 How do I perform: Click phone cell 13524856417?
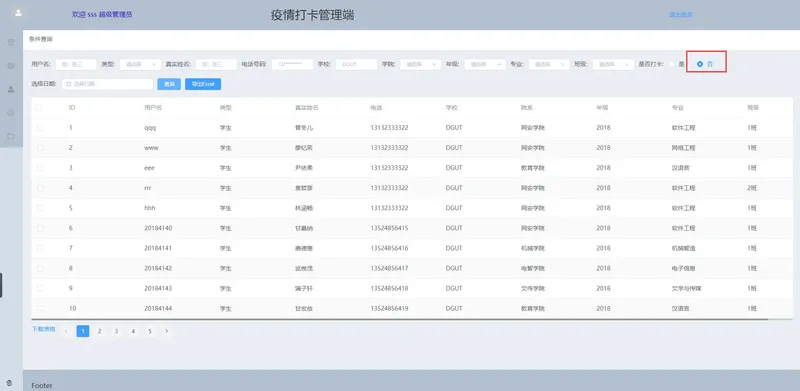[389, 268]
